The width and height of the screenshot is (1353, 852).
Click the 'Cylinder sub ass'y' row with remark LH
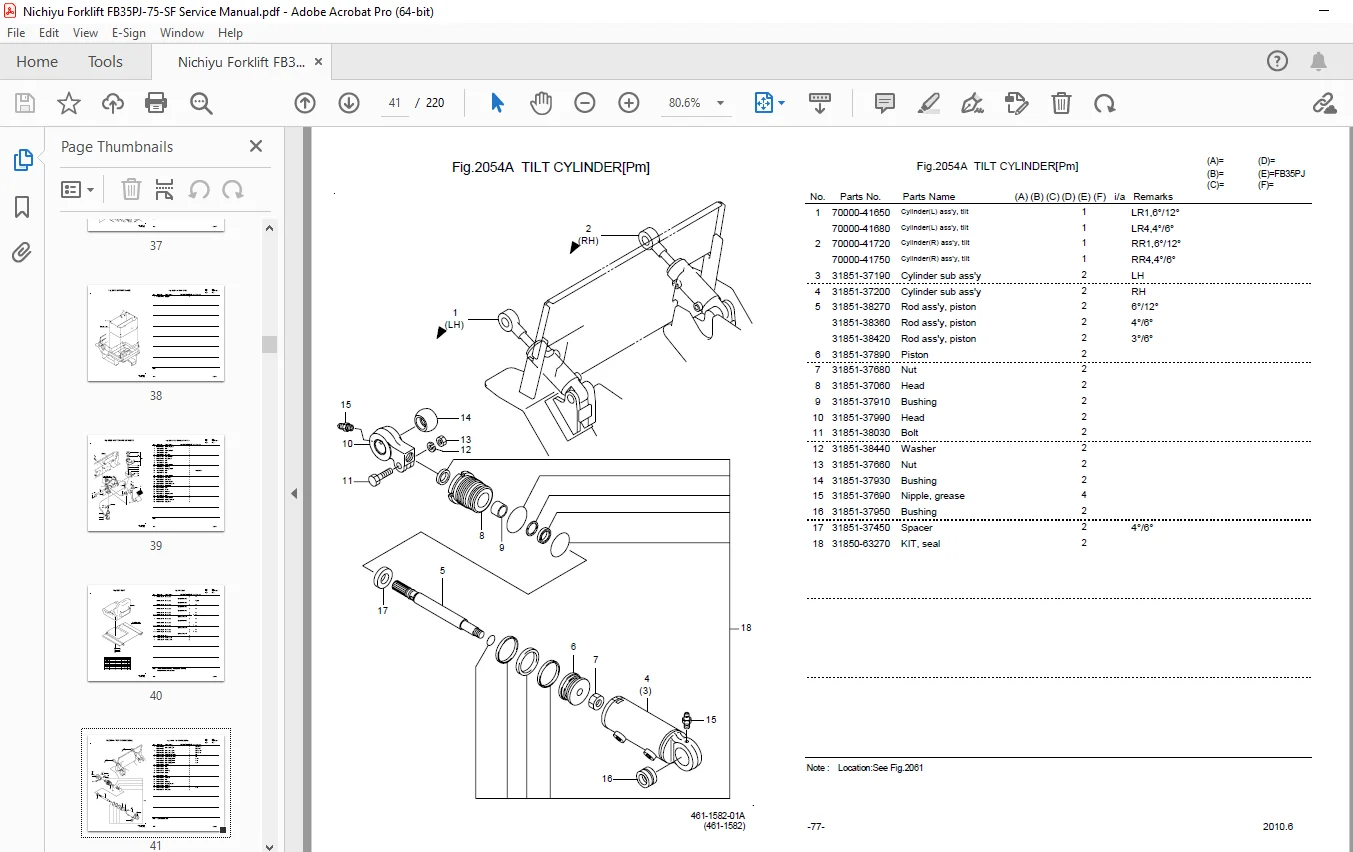[x=1058, y=275]
